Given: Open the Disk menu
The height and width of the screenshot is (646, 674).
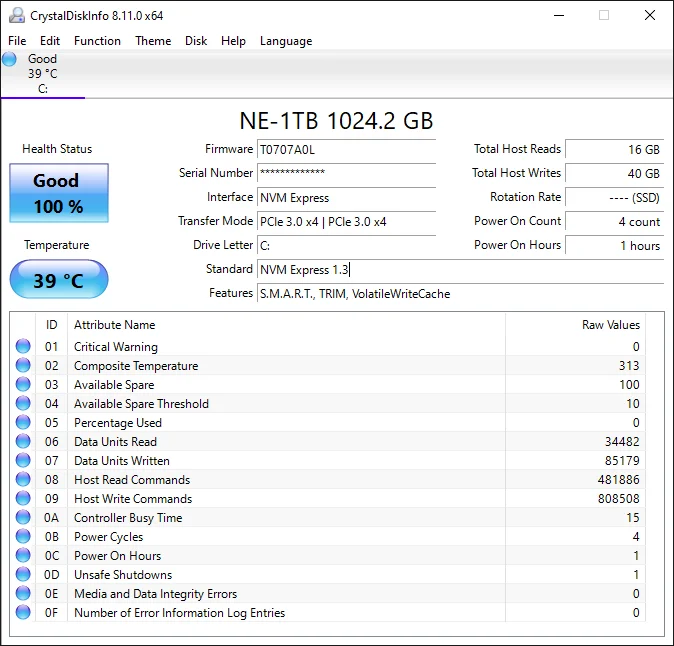Looking at the screenshot, I should coord(196,41).
